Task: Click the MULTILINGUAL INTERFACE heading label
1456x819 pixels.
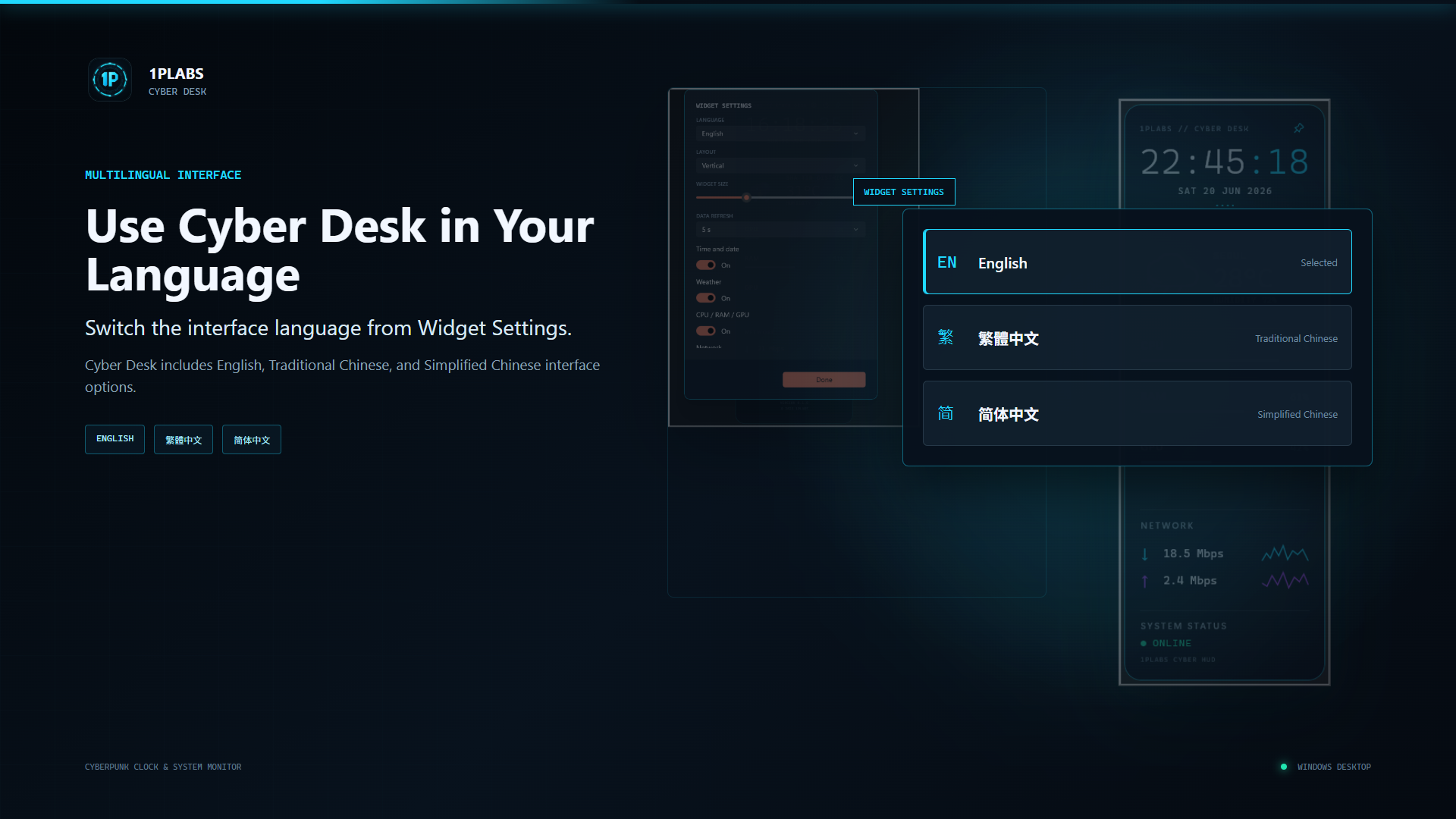Action: point(163,175)
